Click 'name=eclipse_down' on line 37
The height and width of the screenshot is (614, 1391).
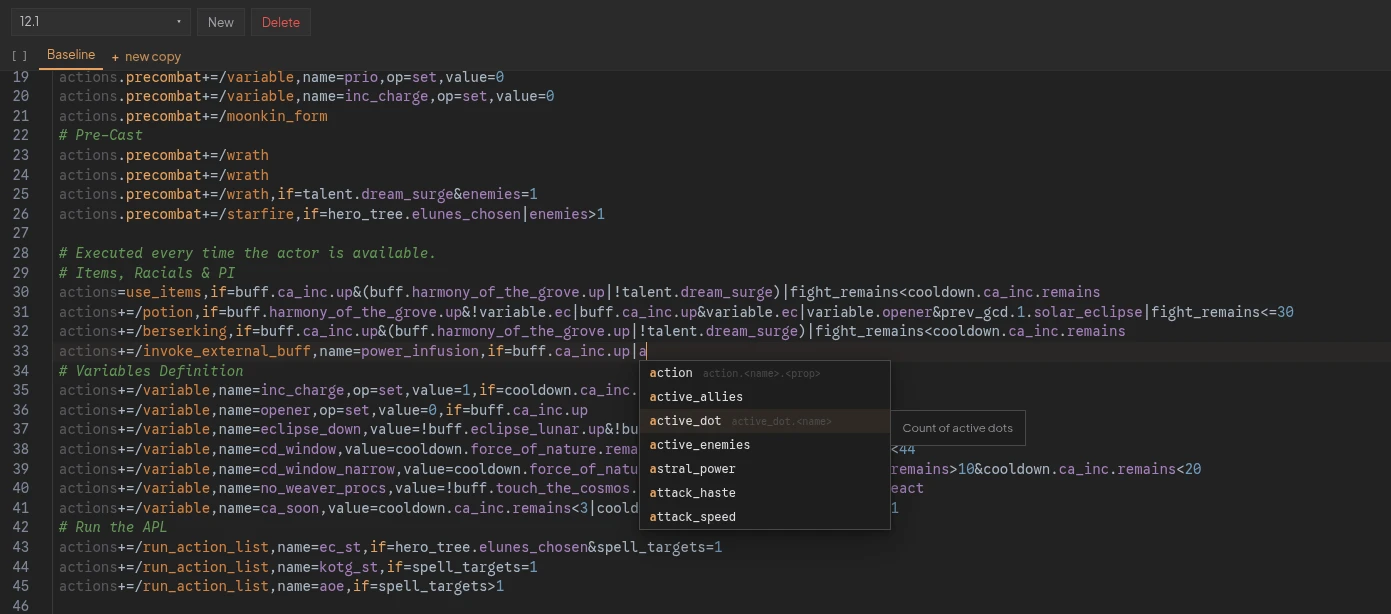pyautogui.click(x=290, y=429)
